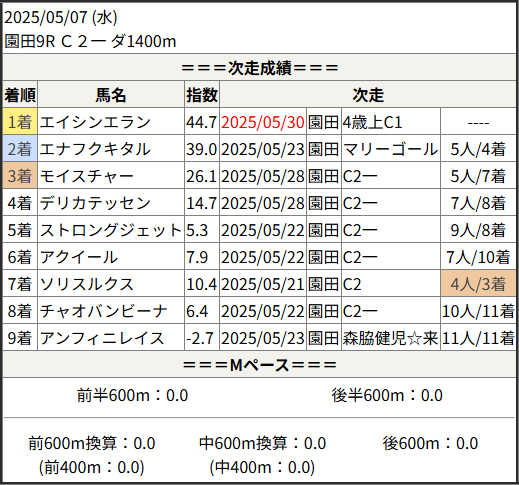Click the 馬名 column header
Image resolution: width=519 pixels, height=485 pixels.
click(x=111, y=94)
